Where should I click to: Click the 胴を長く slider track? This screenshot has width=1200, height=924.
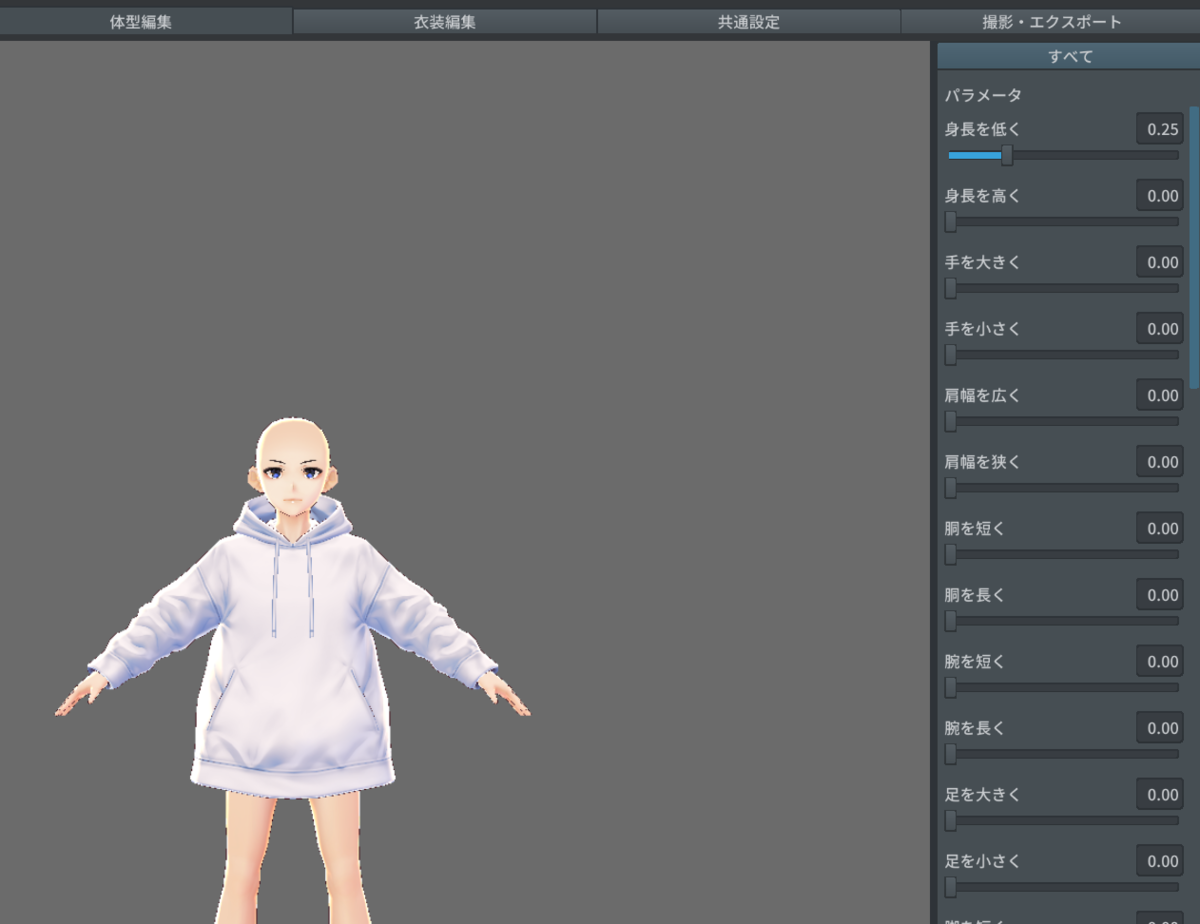pyautogui.click(x=1063, y=621)
